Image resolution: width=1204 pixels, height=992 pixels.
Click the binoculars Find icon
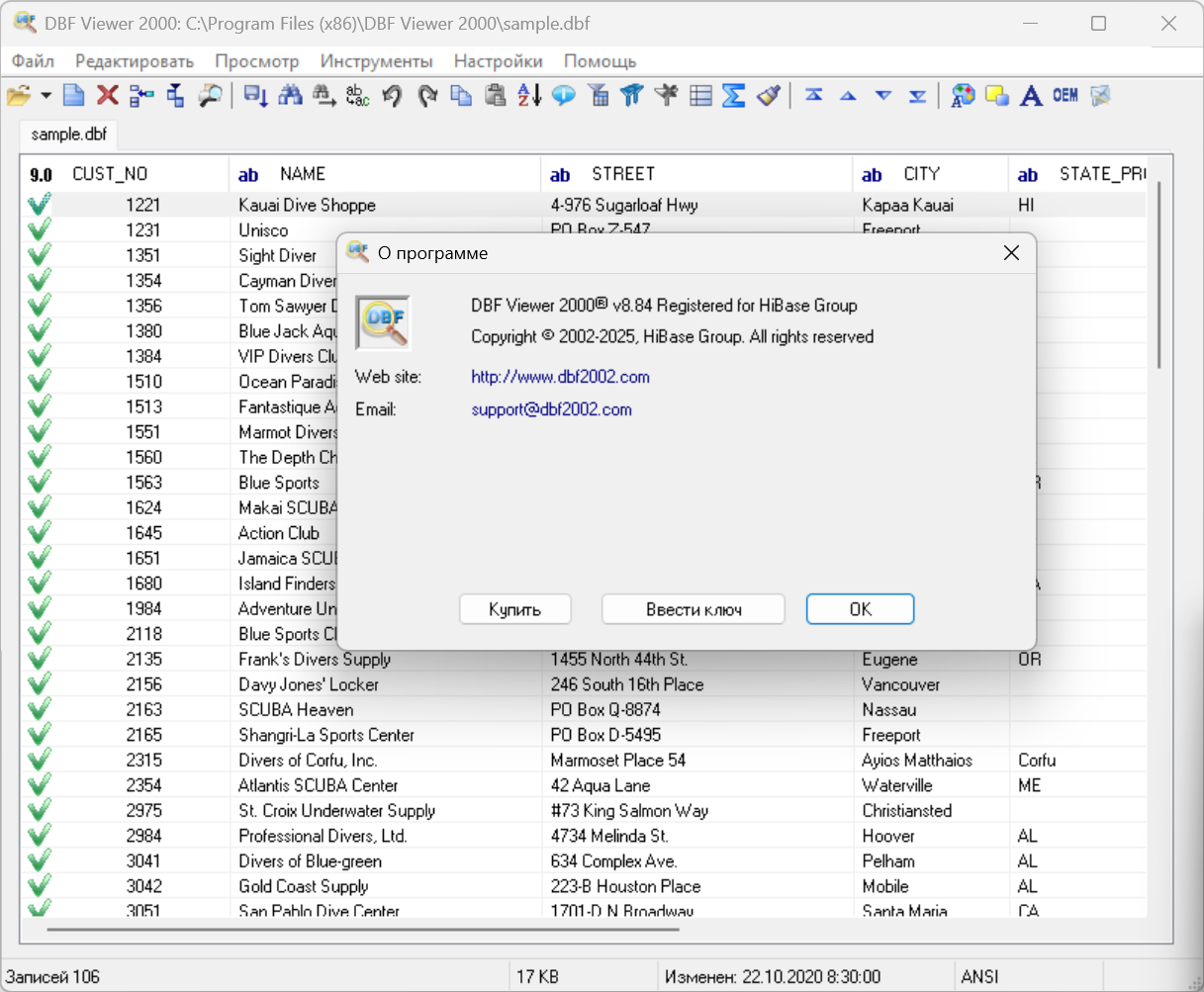pyautogui.click(x=290, y=95)
